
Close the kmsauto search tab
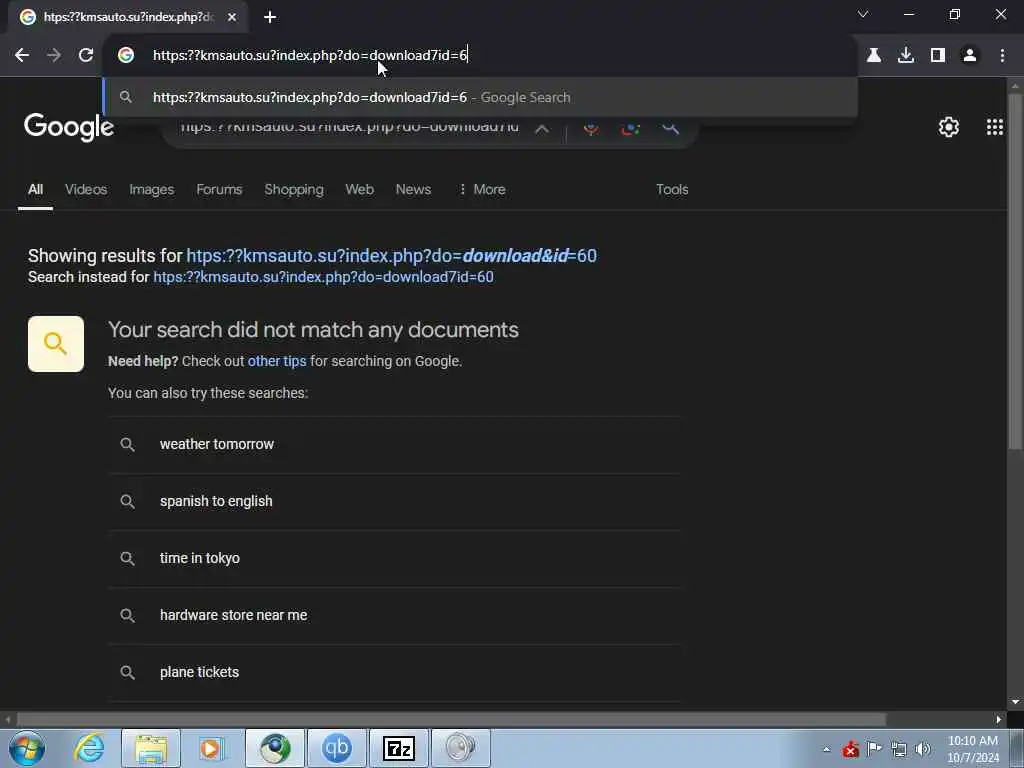[x=232, y=17]
